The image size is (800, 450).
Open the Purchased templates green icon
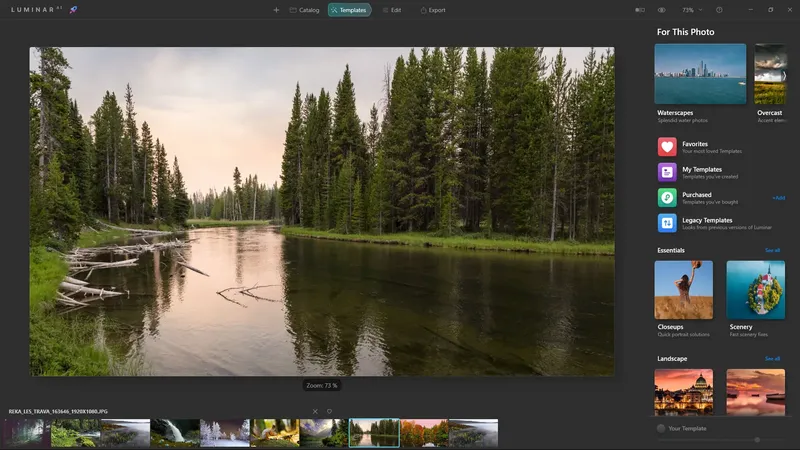pos(667,197)
